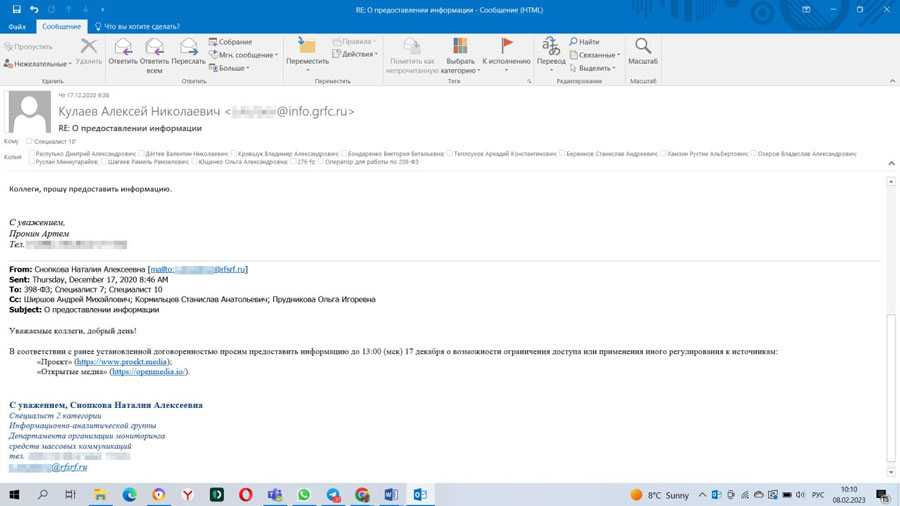Toggle presence box next to Шагиев Рамиль Рамилович
The height and width of the screenshot is (506, 900).
point(104,162)
